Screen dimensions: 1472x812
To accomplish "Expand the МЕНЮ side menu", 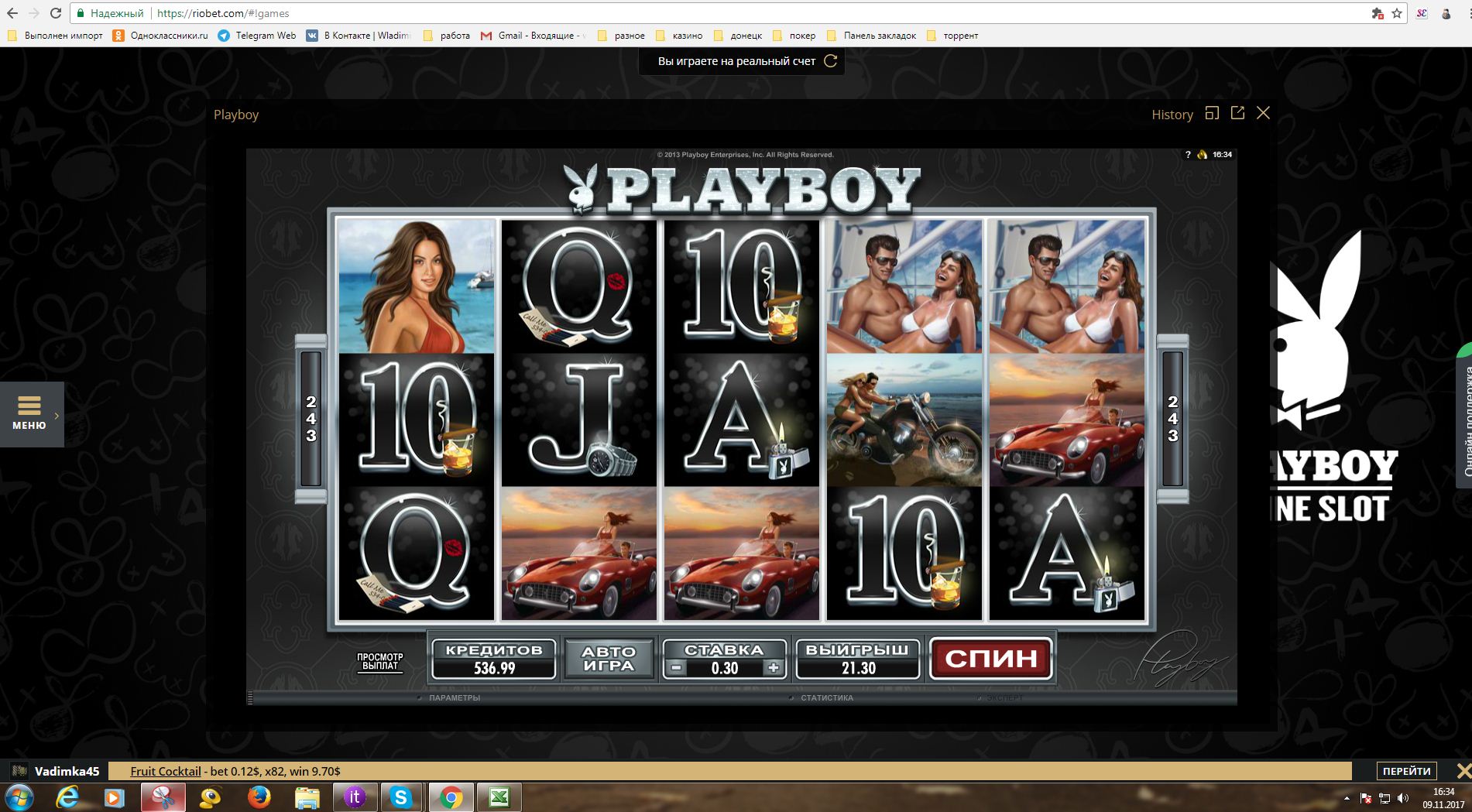I will coord(32,414).
